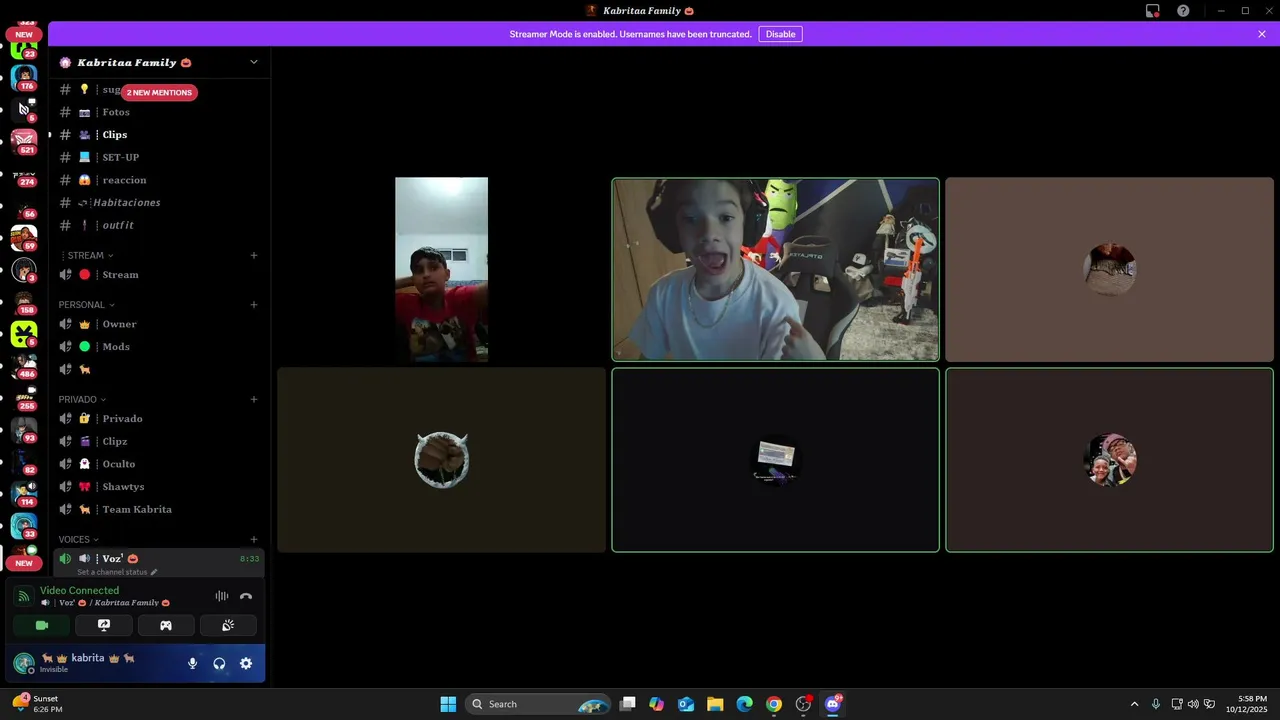Screen dimensions: 1280x720
Task: Show hidden system tray icons
Action: [1134, 704]
